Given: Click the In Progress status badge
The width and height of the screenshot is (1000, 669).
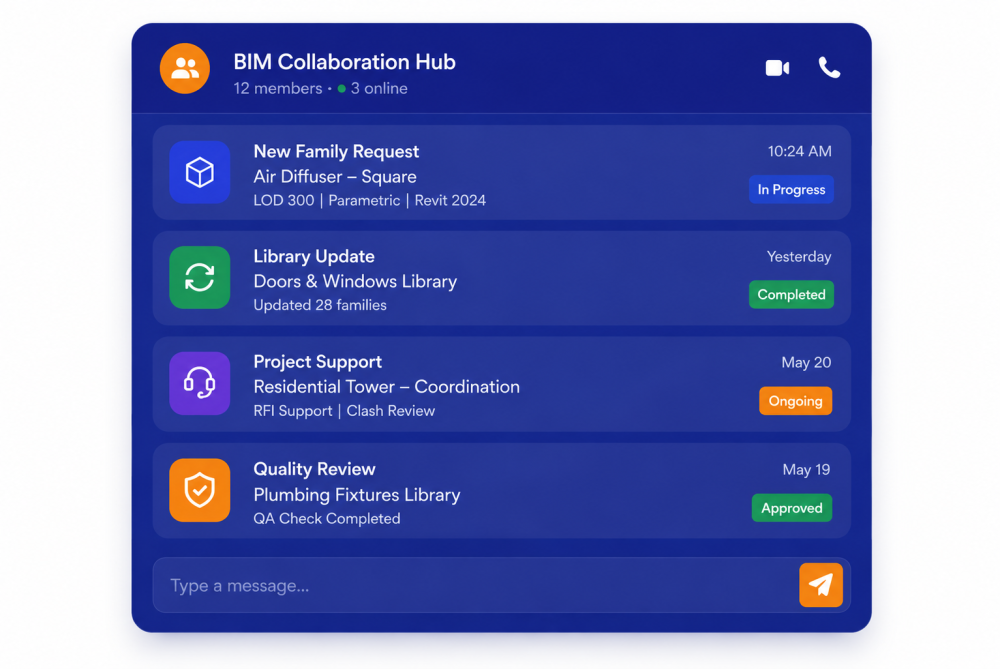Looking at the screenshot, I should click(x=791, y=189).
